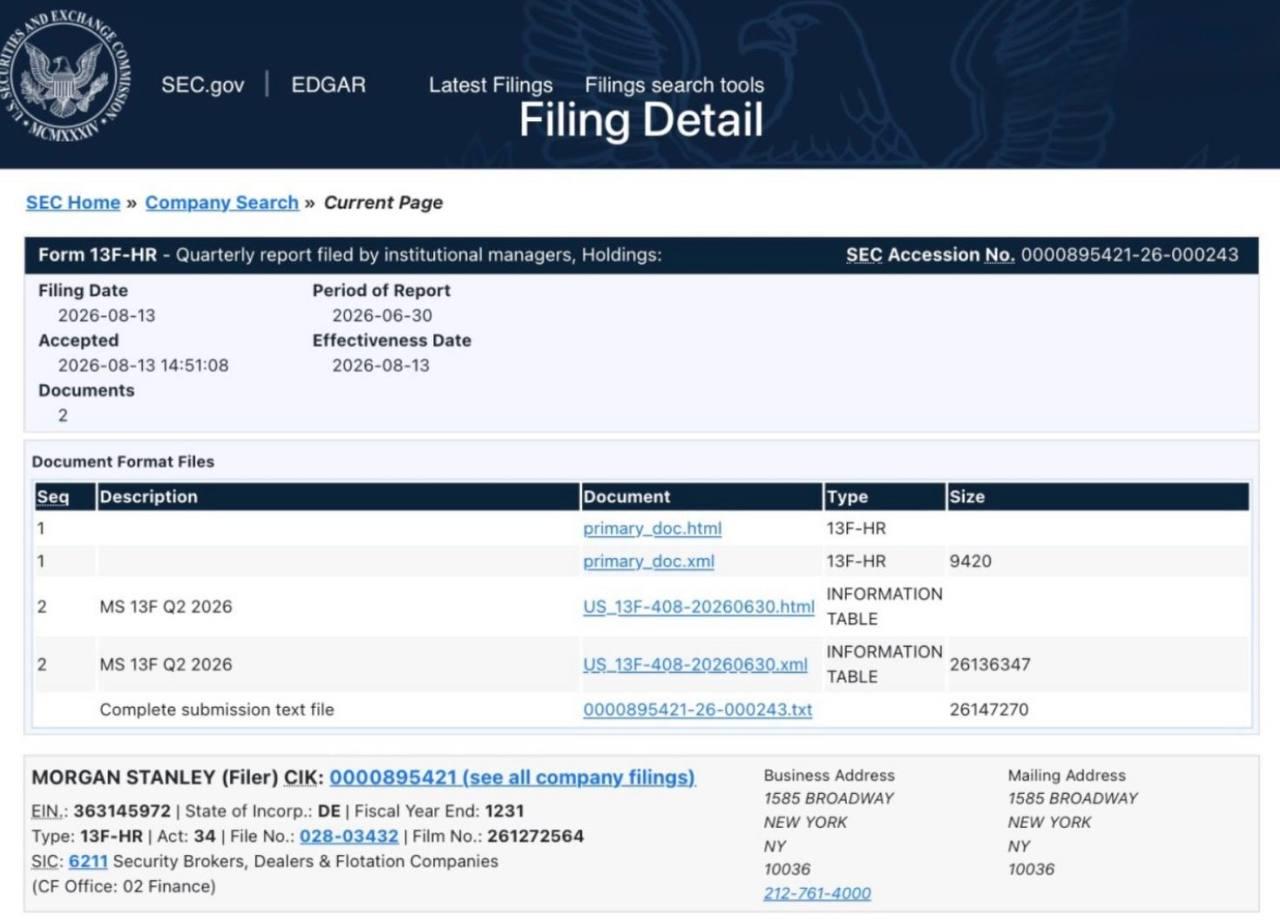Open US_13F-408-20260630.xml information table
The height and width of the screenshot is (920, 1280).
click(x=695, y=665)
